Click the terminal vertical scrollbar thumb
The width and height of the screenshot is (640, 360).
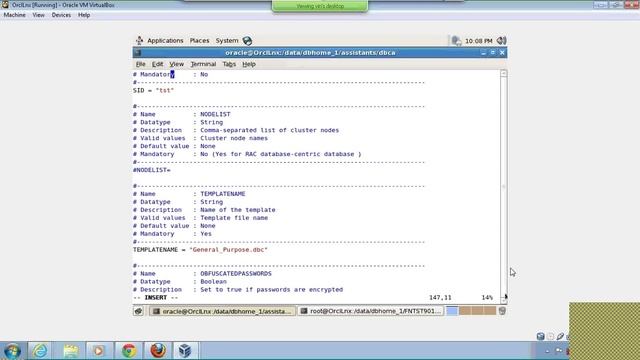[x=504, y=187]
